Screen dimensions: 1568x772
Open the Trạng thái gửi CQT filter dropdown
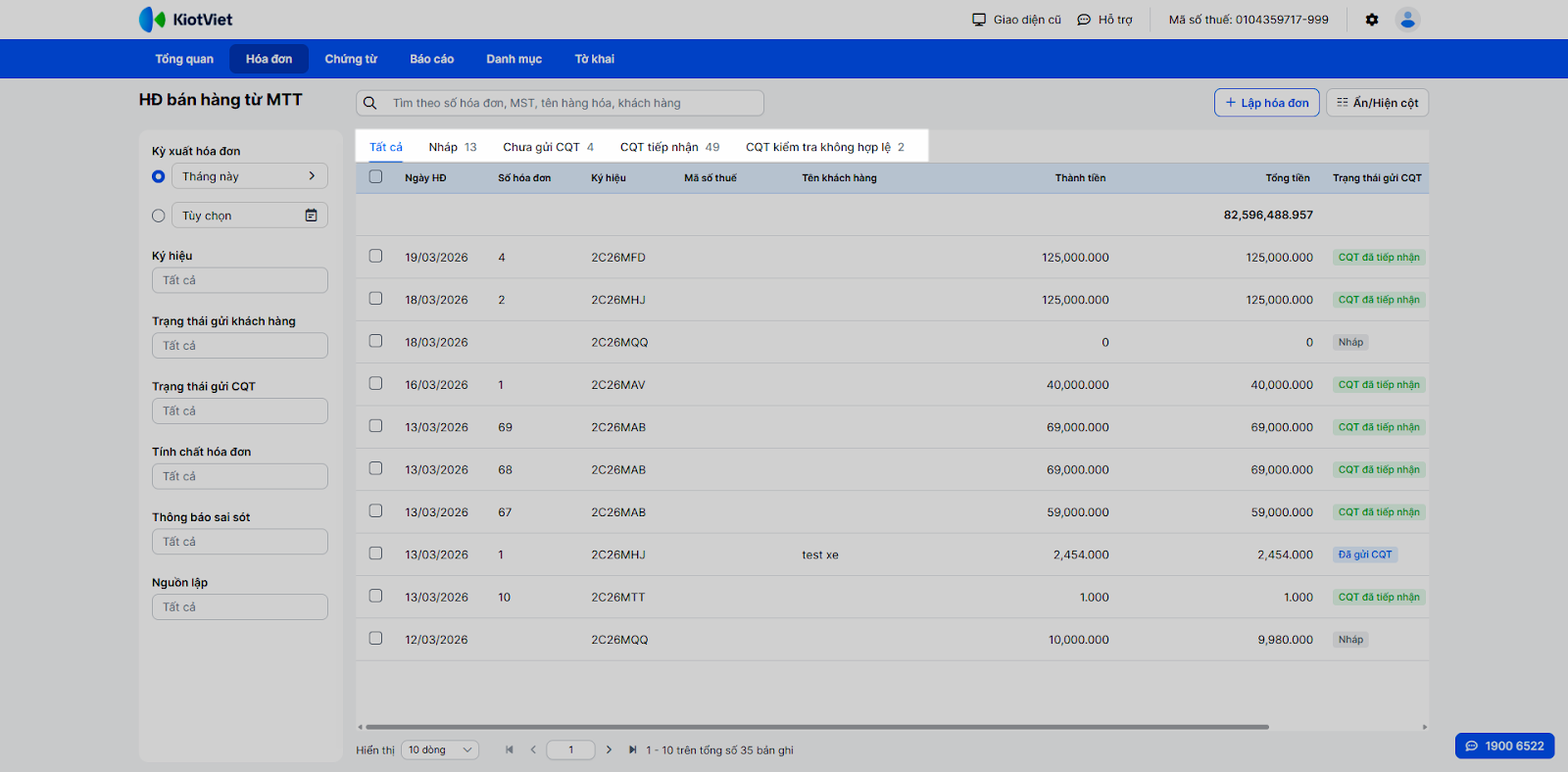pos(240,411)
